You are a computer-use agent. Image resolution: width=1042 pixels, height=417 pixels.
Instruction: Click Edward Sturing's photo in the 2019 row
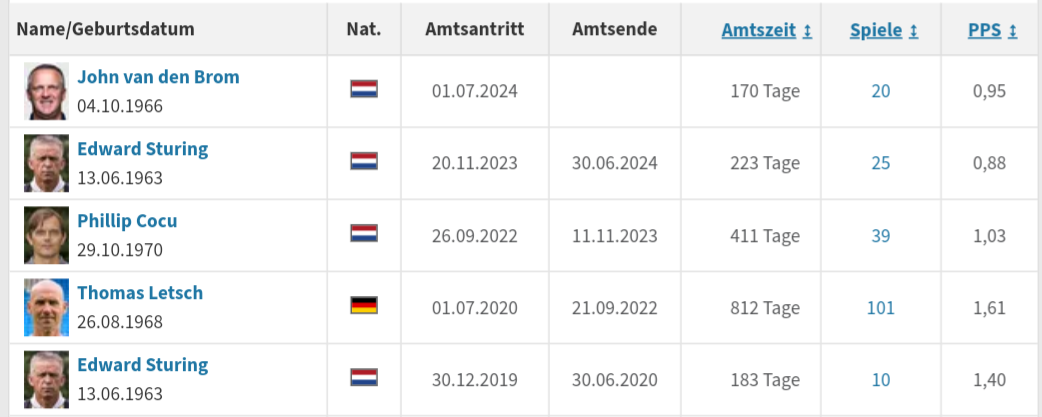(x=47, y=379)
